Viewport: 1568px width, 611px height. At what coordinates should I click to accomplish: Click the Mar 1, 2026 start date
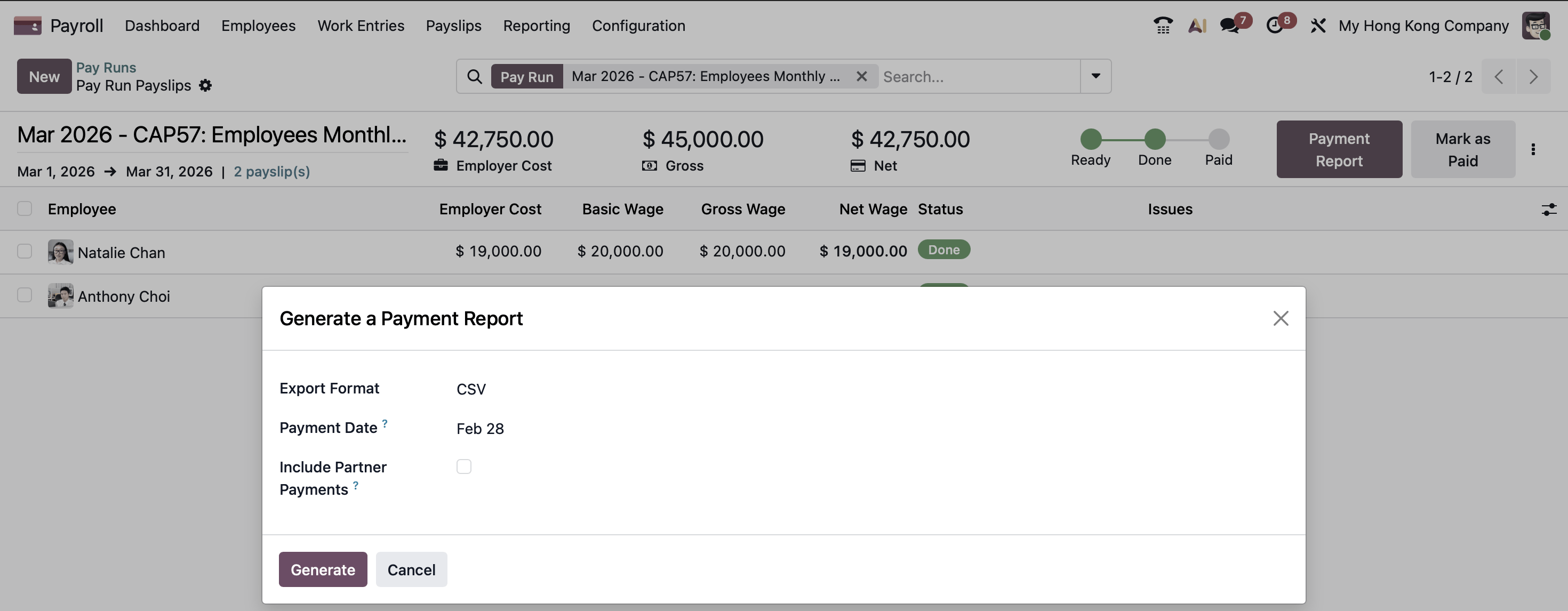[x=56, y=172]
